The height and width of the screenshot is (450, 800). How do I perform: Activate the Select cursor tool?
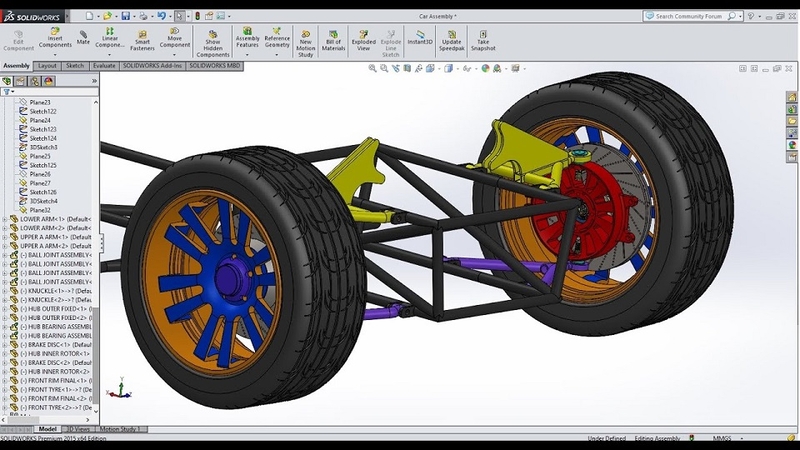pos(179,16)
